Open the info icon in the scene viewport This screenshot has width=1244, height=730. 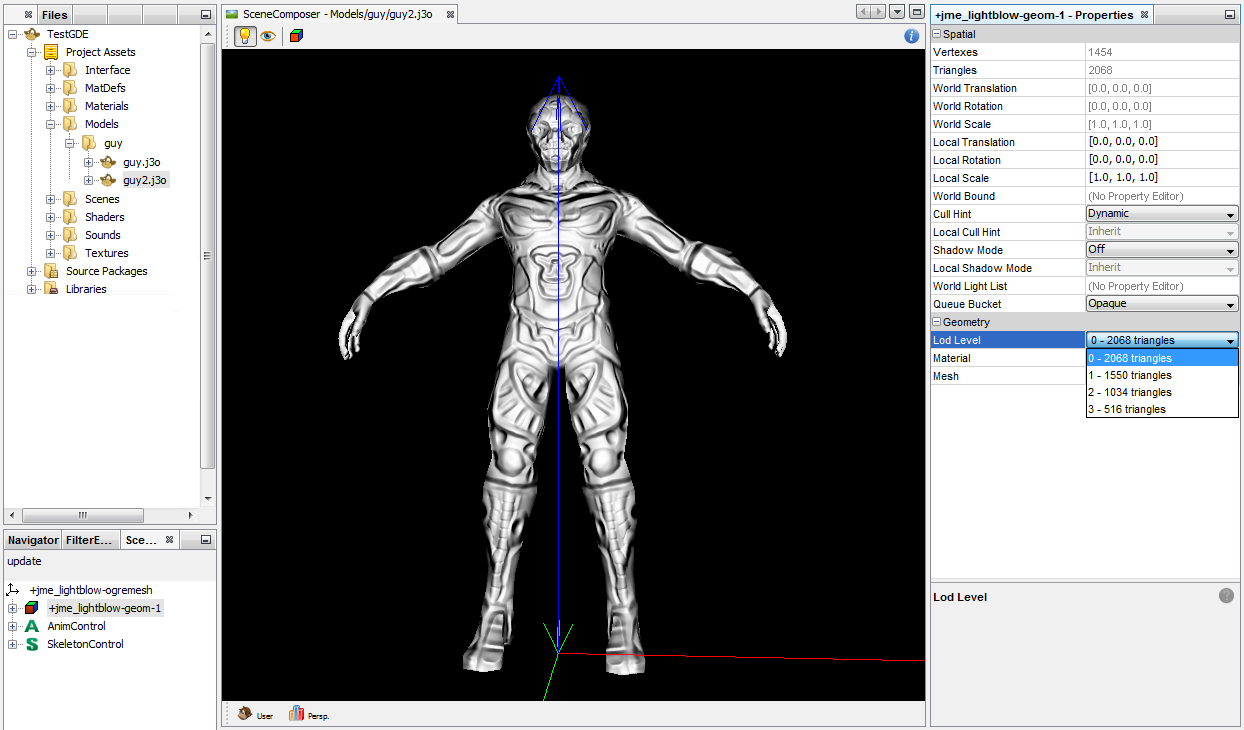click(x=911, y=35)
